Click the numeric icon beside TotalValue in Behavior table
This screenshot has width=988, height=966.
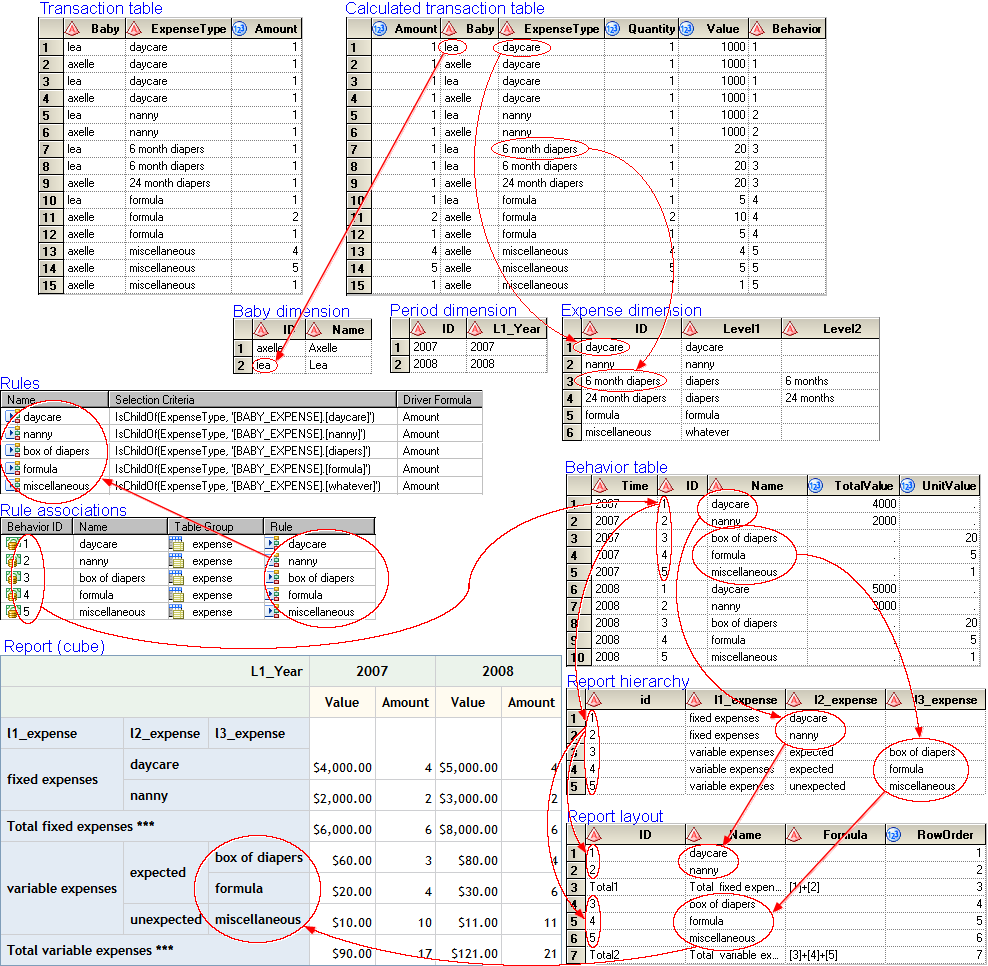816,486
